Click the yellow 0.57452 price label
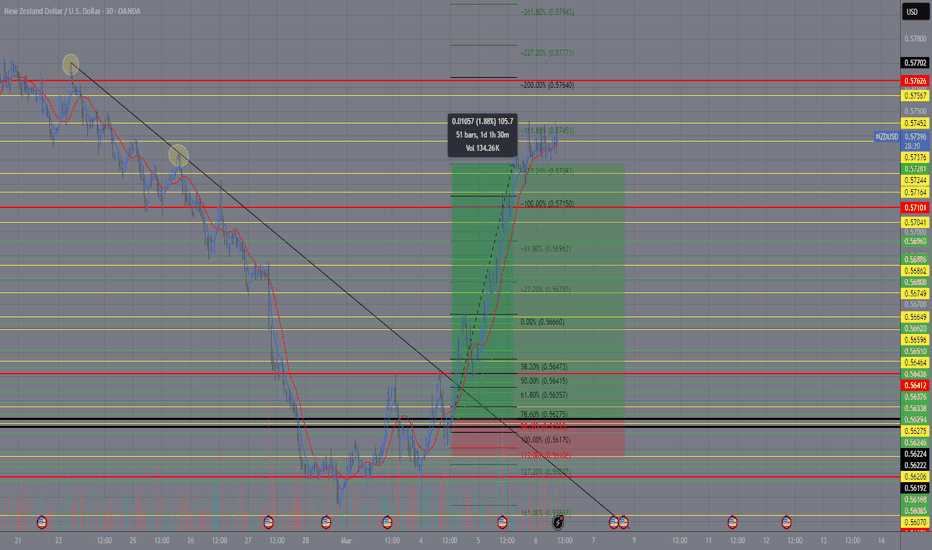Viewport: 932px width, 550px height. click(x=915, y=124)
